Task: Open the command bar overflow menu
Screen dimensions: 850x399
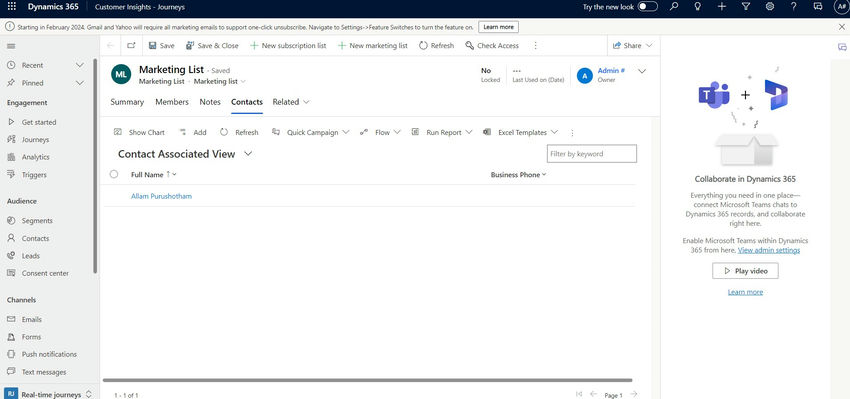Action: [536, 46]
